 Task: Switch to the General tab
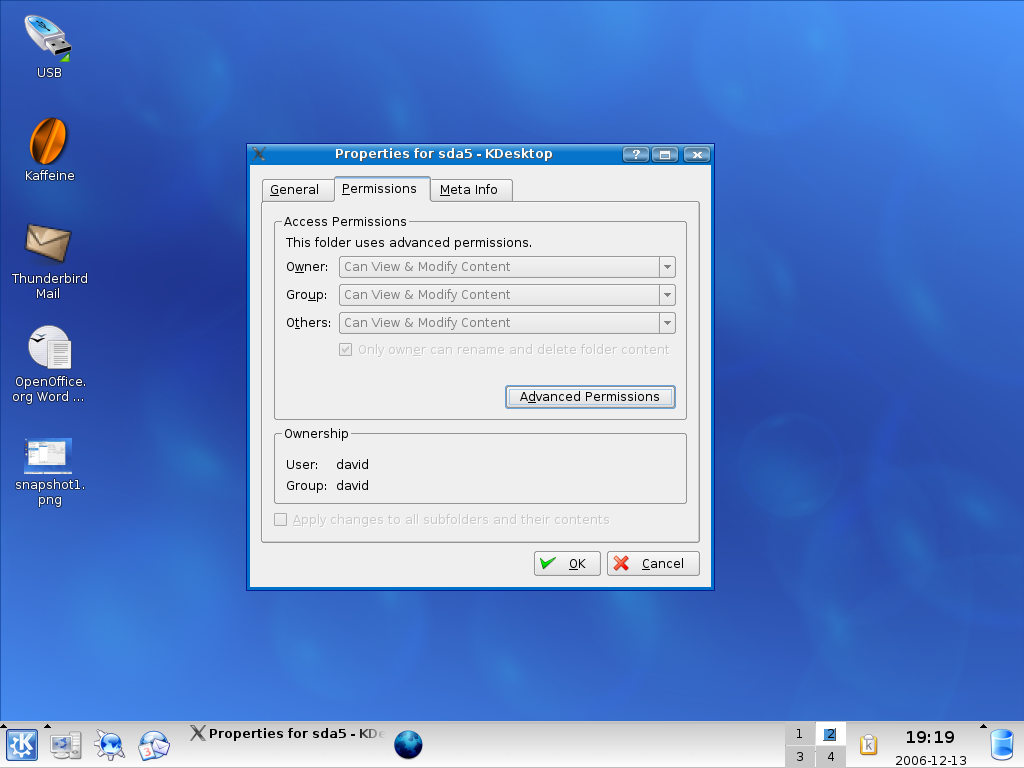(x=294, y=190)
